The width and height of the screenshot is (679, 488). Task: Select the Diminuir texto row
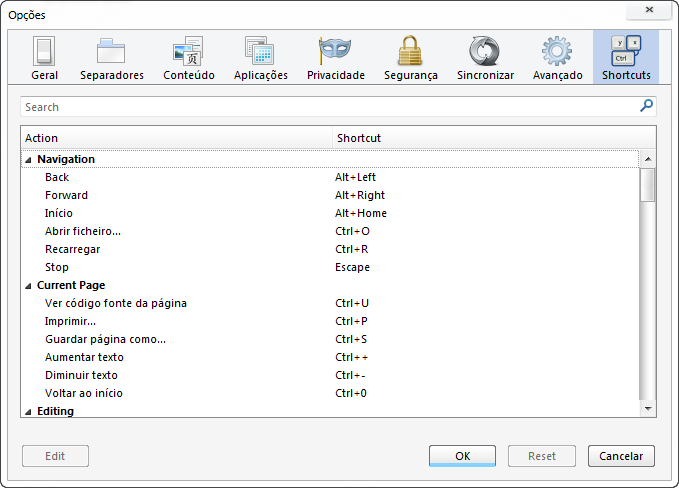(x=330, y=375)
